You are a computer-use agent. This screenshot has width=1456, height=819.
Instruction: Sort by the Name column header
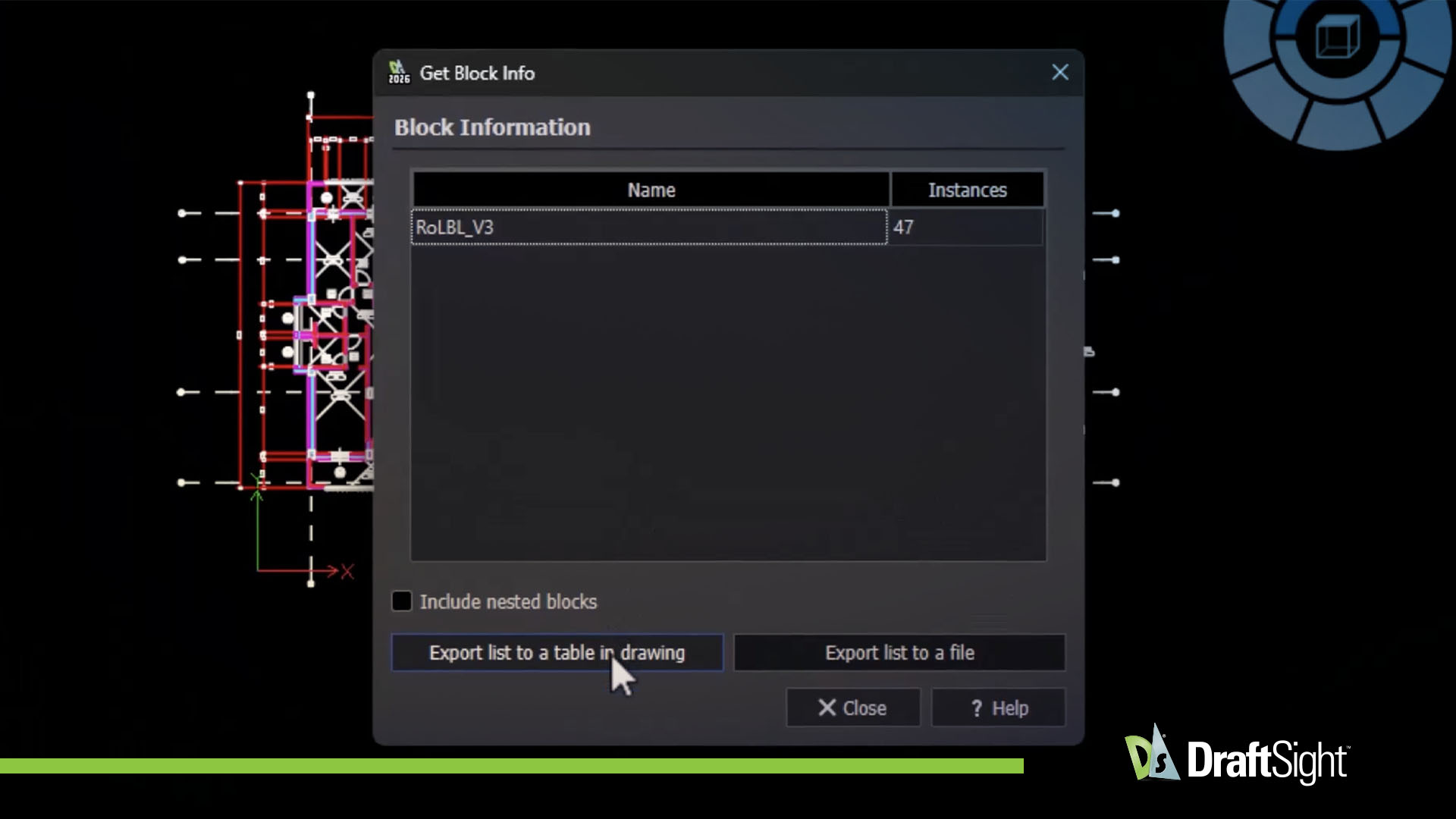651,190
